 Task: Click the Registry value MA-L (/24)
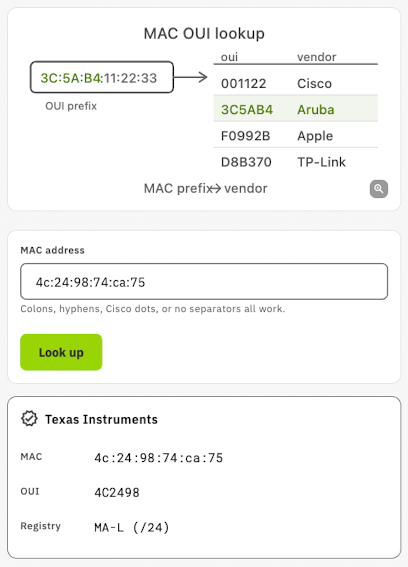132,527
